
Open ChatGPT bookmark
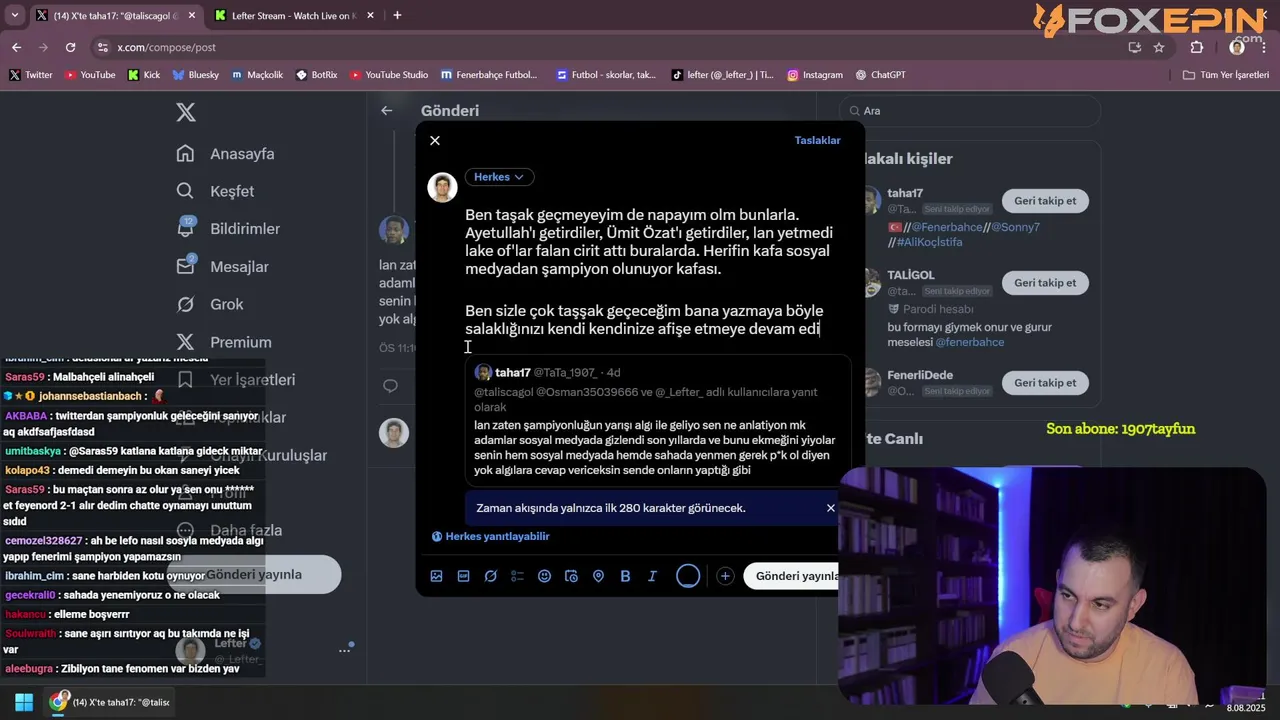(x=881, y=75)
